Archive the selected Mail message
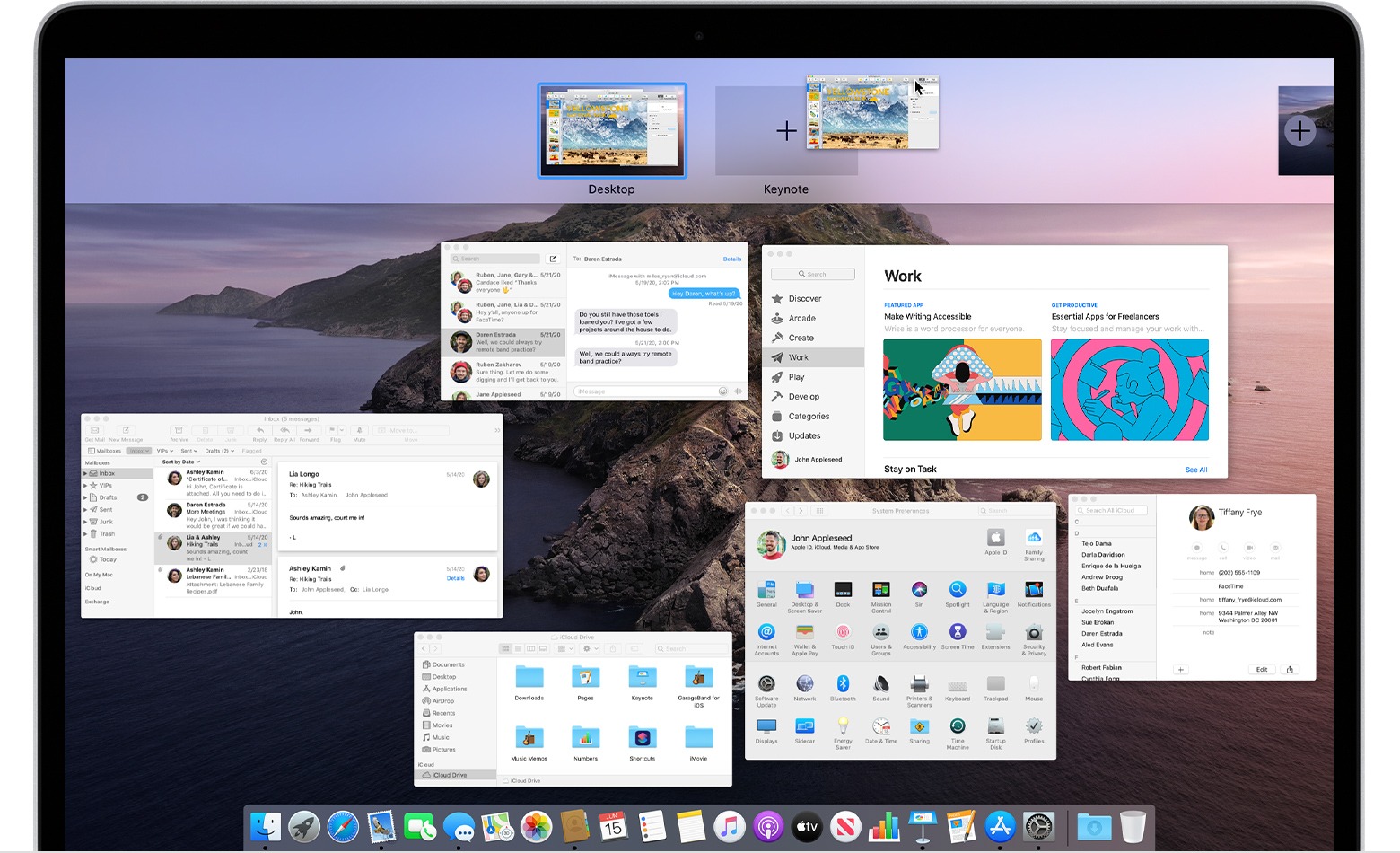Image resolution: width=1400 pixels, height=853 pixels. point(179,429)
